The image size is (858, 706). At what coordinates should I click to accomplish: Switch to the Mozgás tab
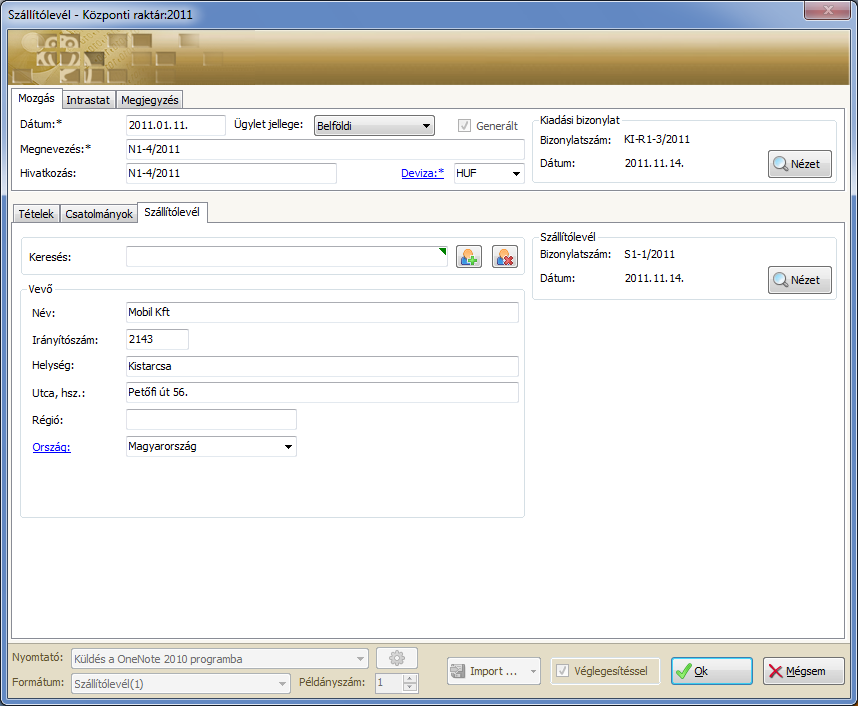pyautogui.click(x=36, y=99)
